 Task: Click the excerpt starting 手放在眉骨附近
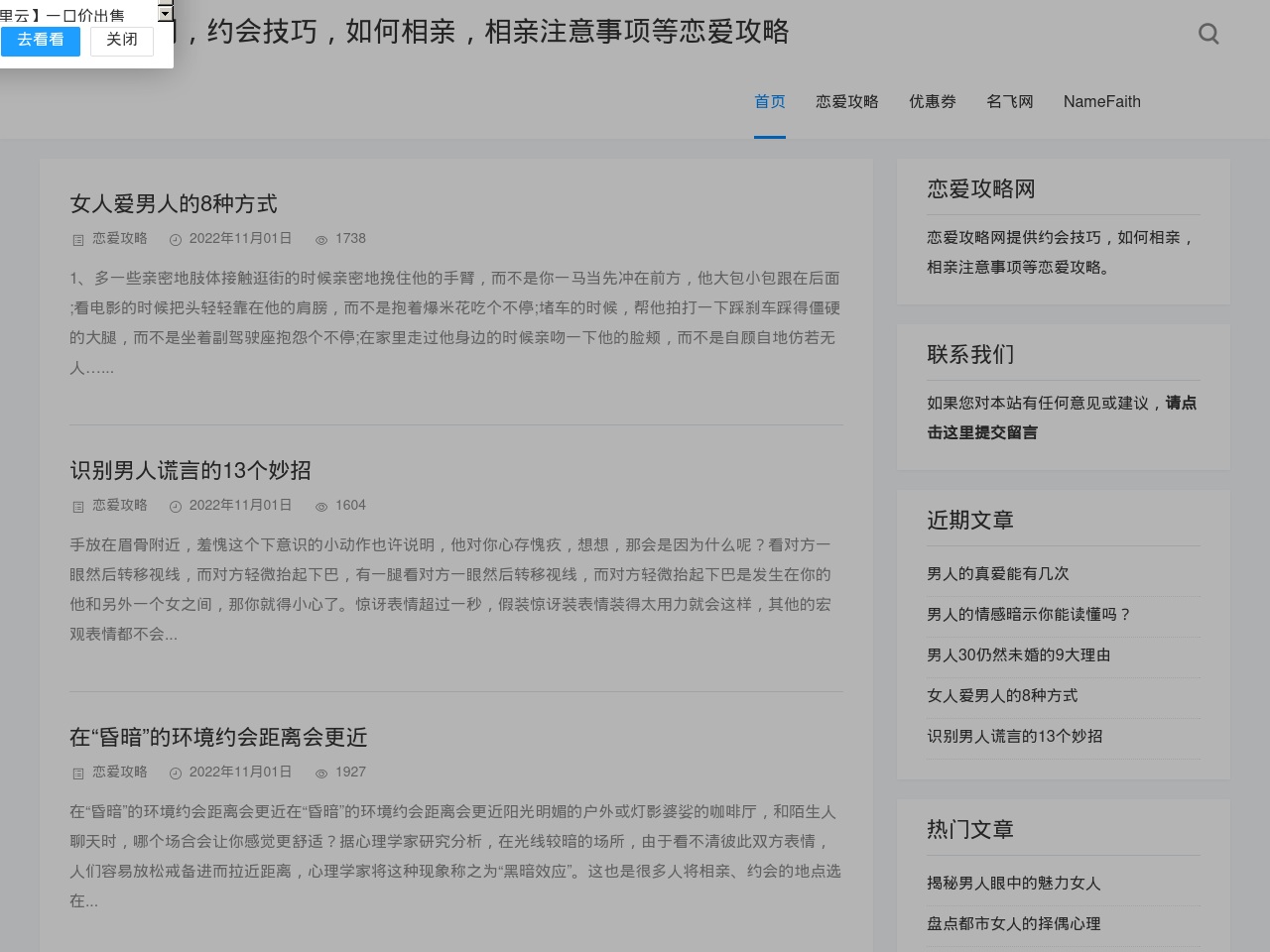(450, 590)
